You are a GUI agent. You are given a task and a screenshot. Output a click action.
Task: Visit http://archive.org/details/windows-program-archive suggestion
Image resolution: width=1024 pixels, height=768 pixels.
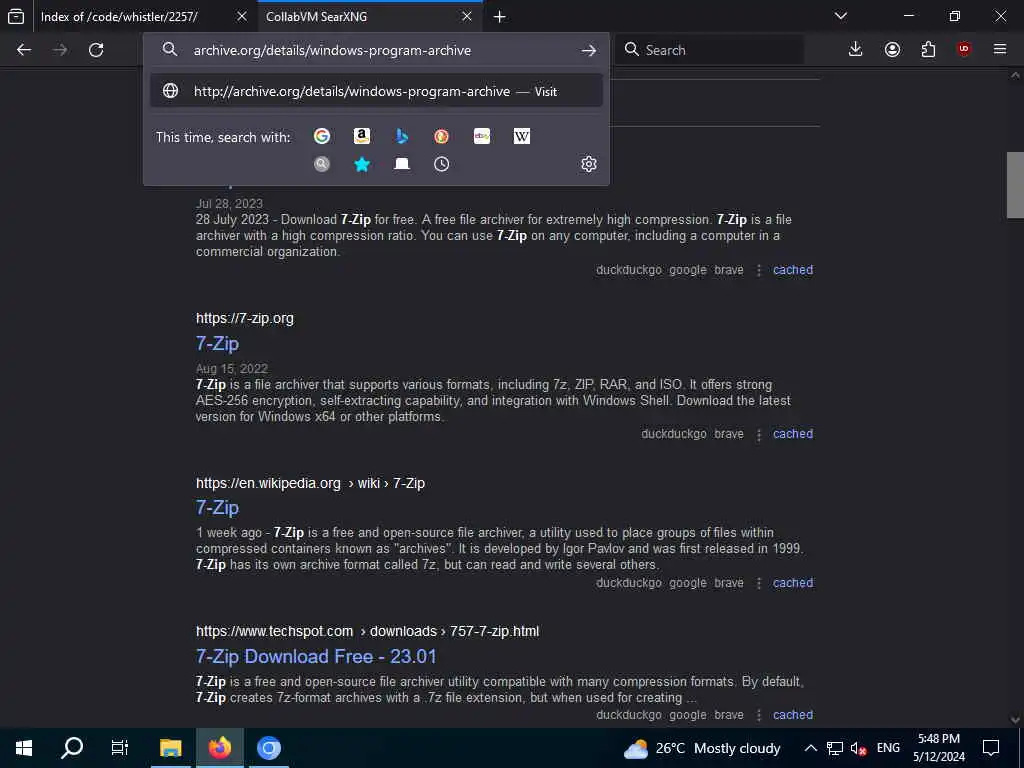[x=376, y=91]
